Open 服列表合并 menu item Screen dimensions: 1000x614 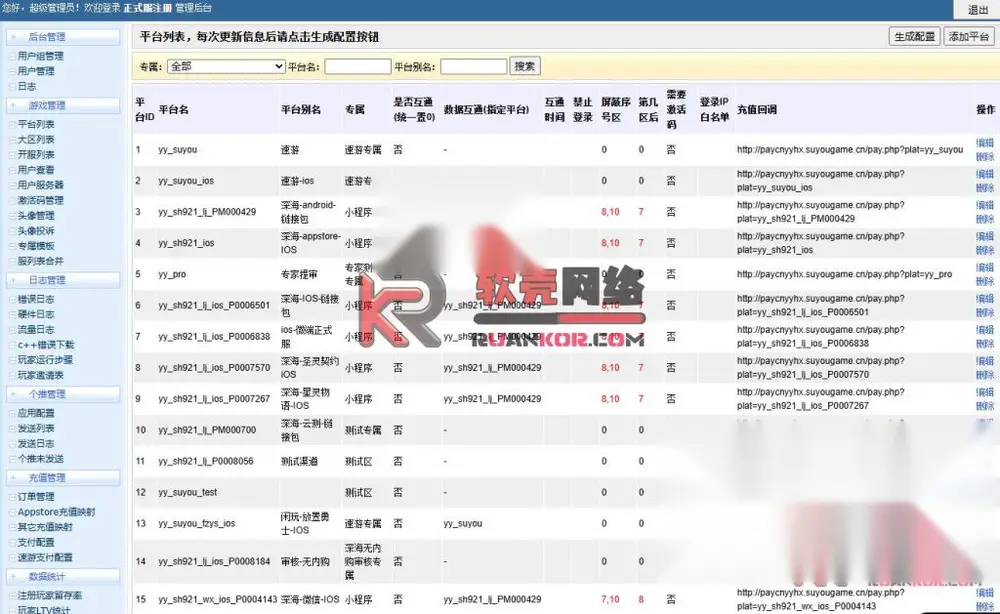click(x=40, y=261)
